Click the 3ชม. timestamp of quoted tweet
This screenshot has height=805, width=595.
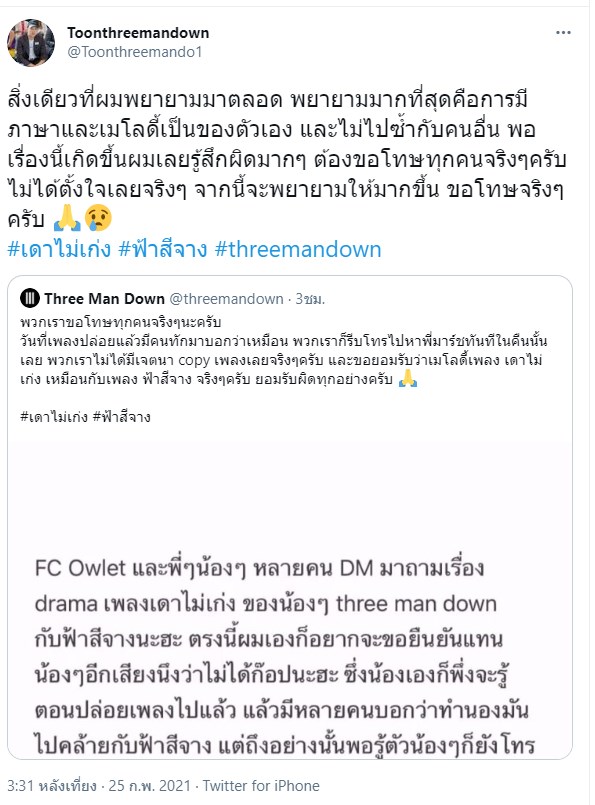(x=310, y=299)
